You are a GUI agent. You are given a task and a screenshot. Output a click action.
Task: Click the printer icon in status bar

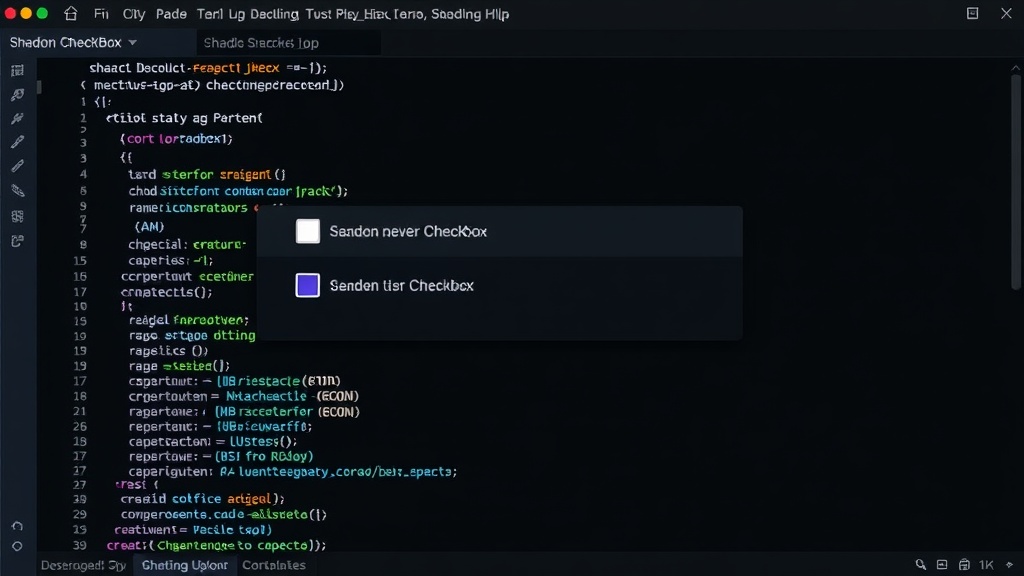(x=964, y=565)
